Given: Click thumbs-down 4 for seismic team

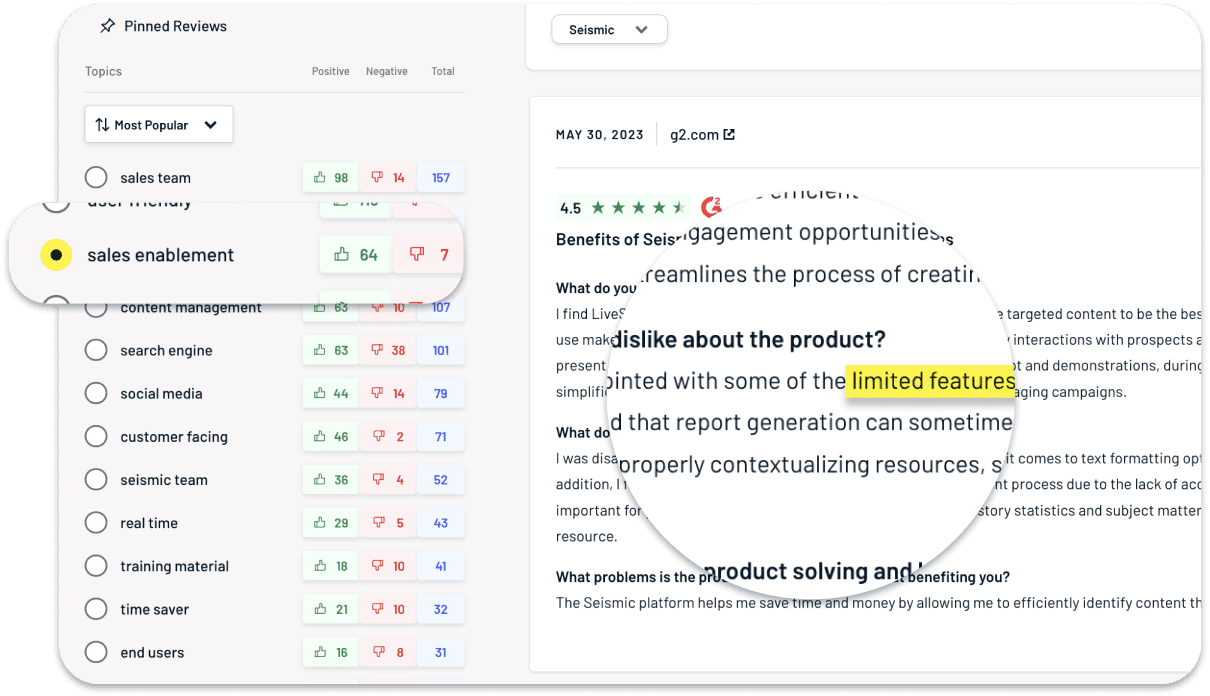Looking at the screenshot, I should click(x=388, y=480).
